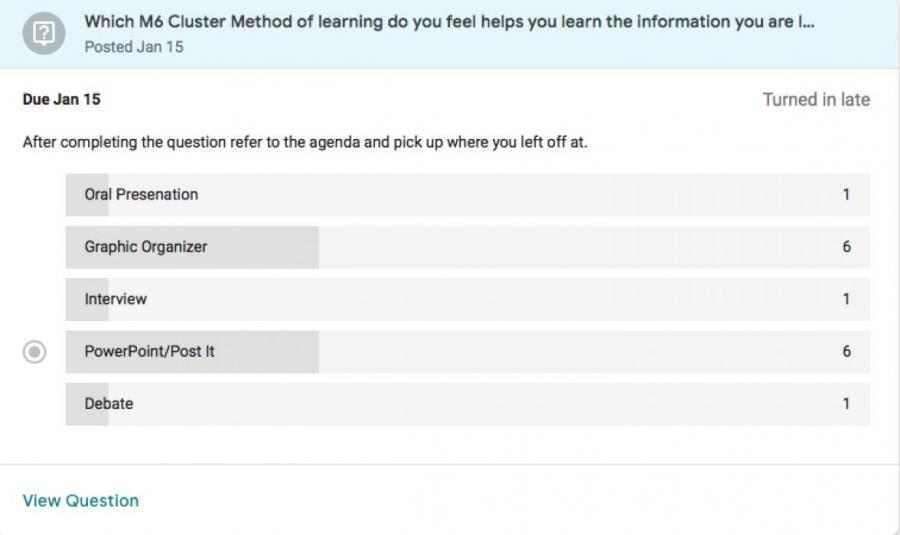
Task: Click the vote count for PowerPoint/Post It
Action: tap(846, 352)
